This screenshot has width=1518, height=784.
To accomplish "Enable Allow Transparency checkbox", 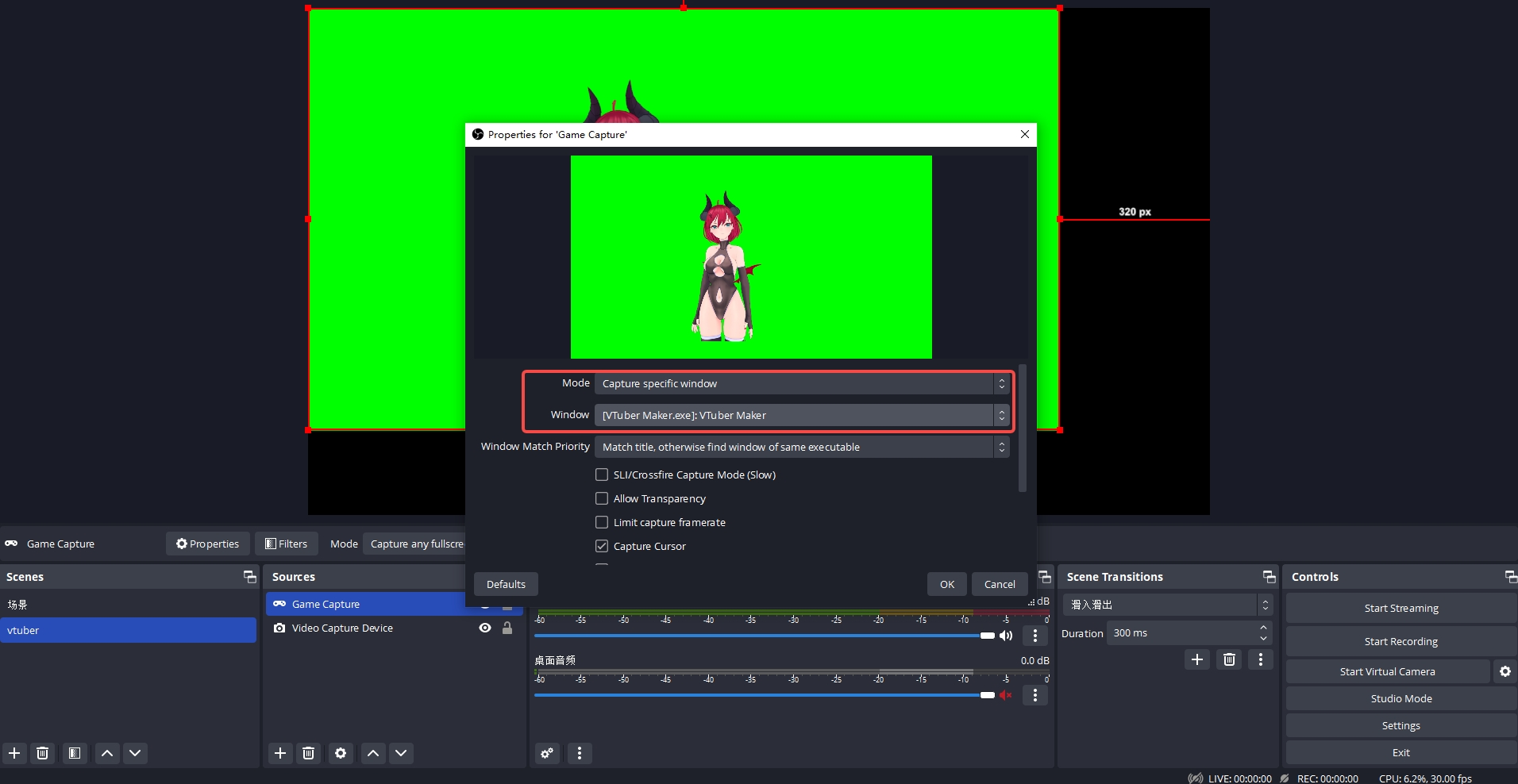I will pos(602,498).
